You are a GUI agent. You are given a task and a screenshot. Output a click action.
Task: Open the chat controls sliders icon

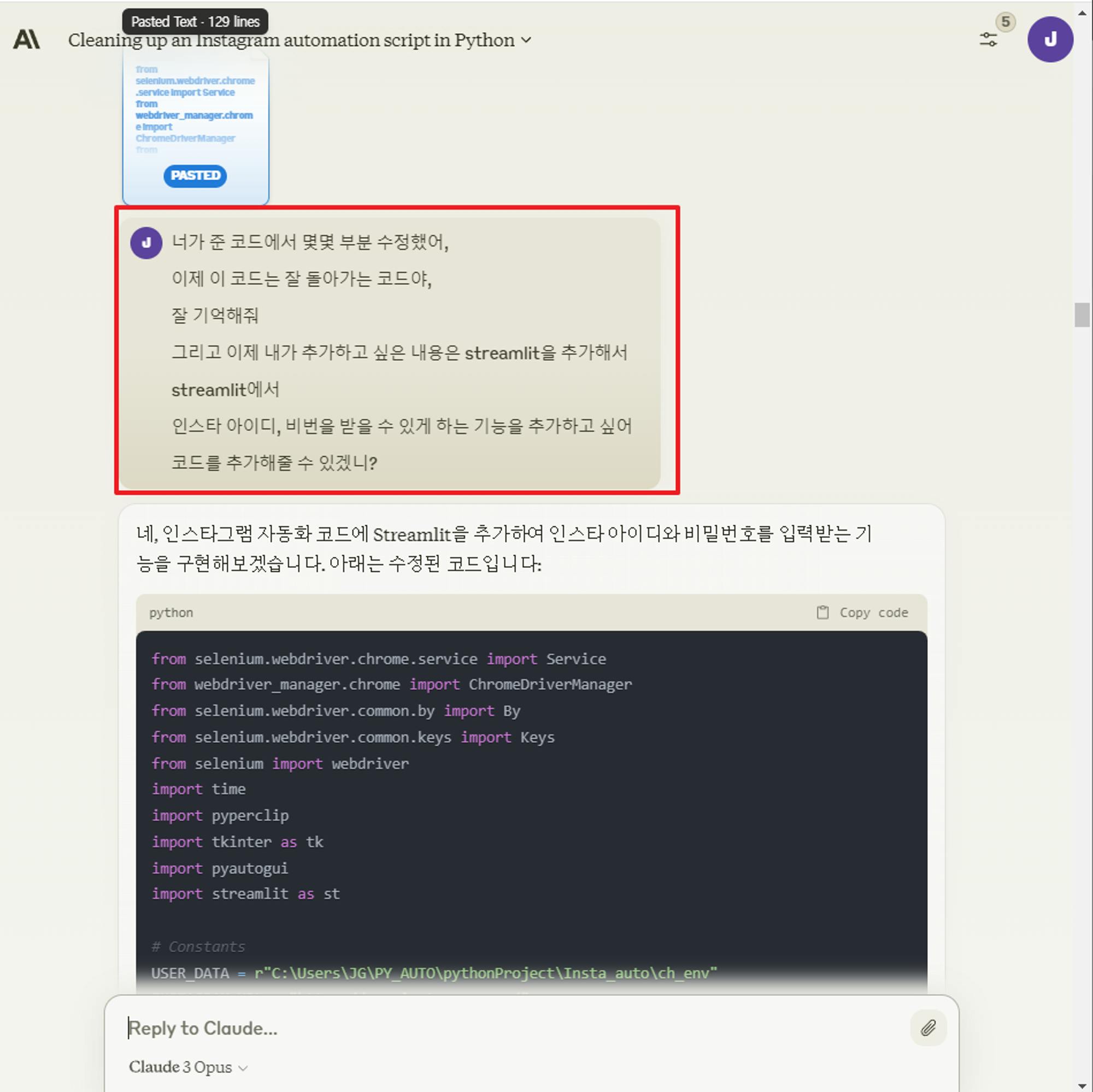pyautogui.click(x=988, y=39)
